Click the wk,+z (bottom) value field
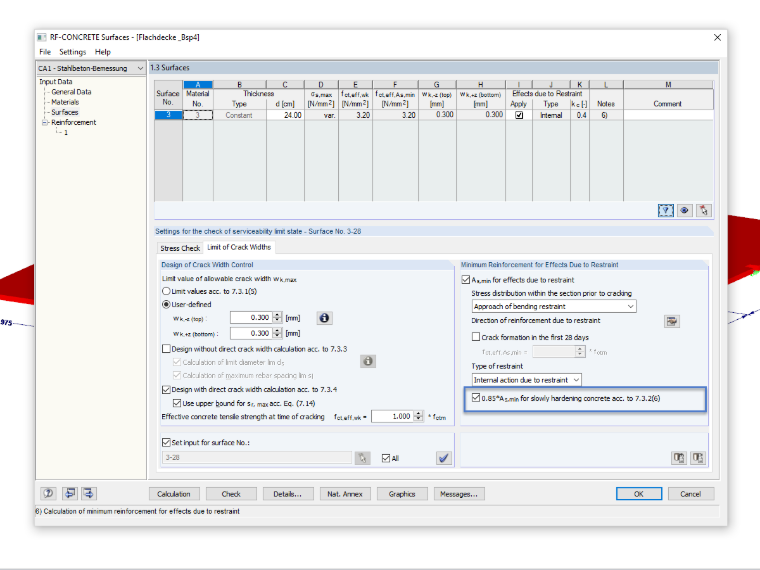Screen dimensions: 760x570 [252, 333]
